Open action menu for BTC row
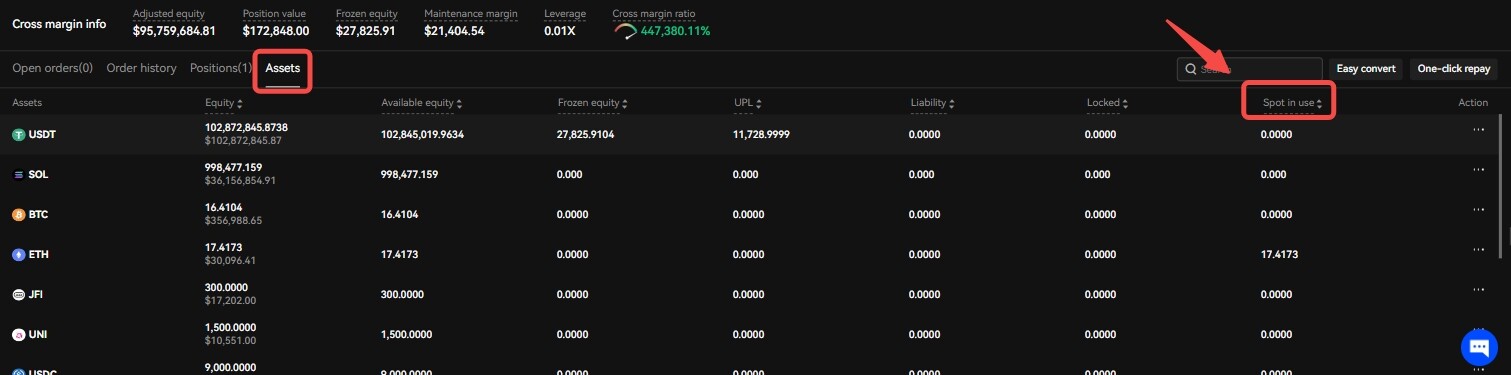Viewport: 1511px width, 375px height. [x=1479, y=210]
